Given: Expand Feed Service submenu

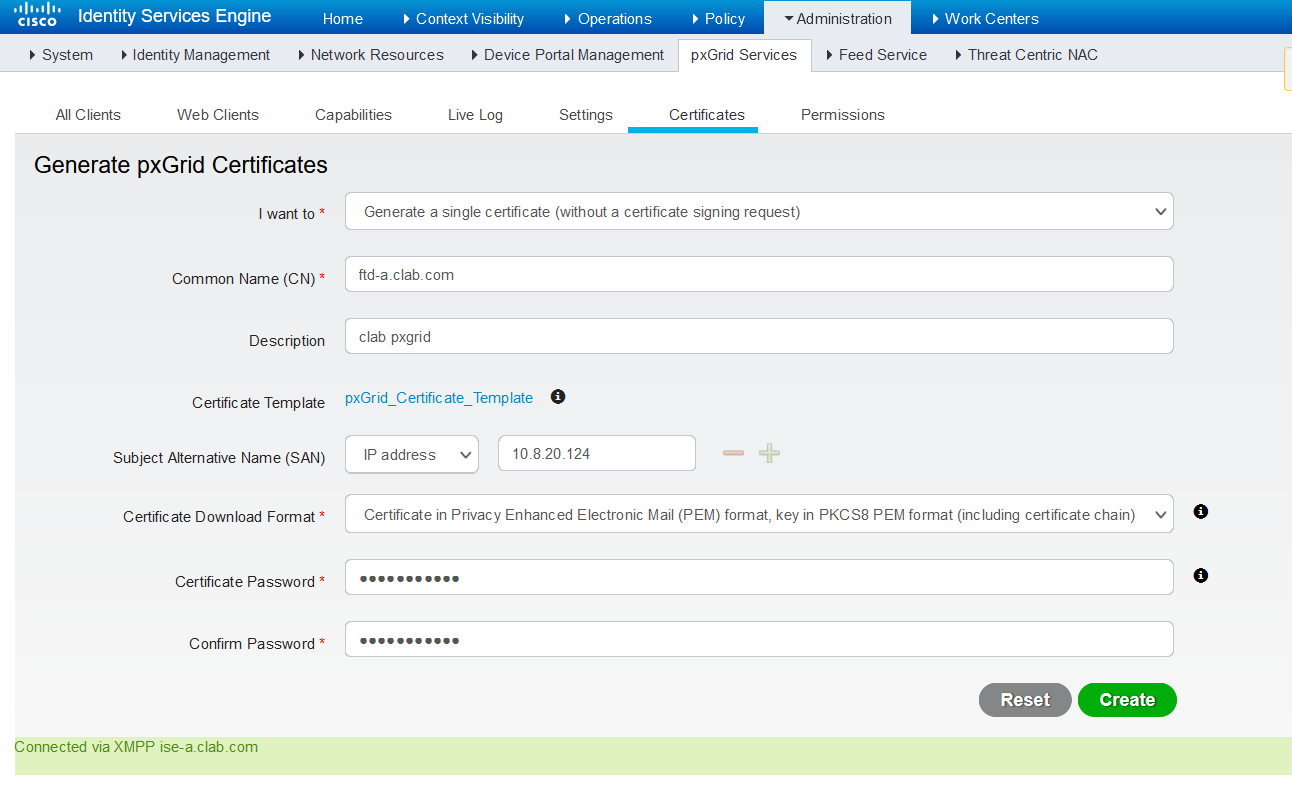Looking at the screenshot, I should [x=877, y=55].
